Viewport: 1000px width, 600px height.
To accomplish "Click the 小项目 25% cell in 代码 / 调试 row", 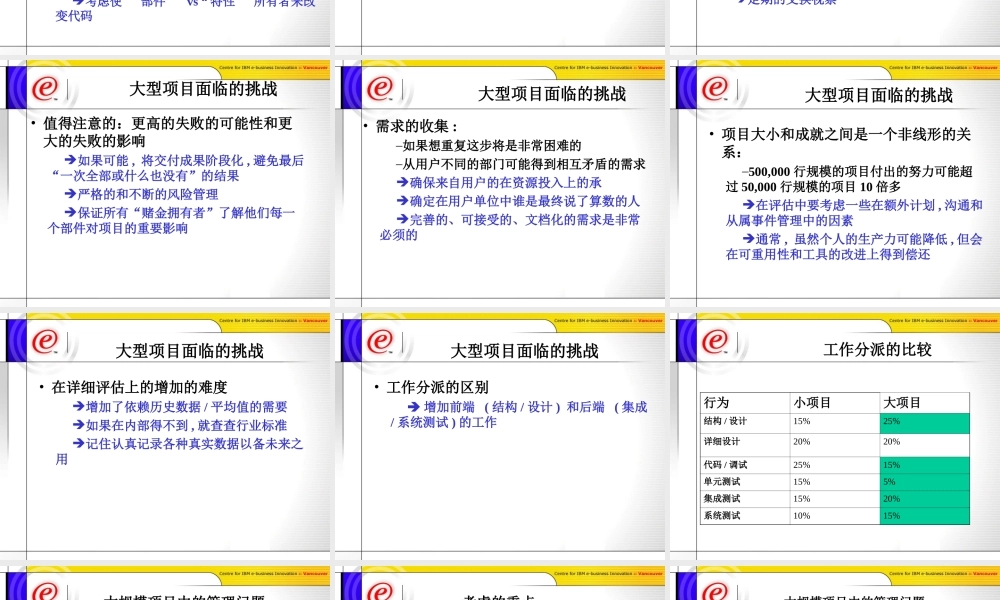I will [x=835, y=465].
